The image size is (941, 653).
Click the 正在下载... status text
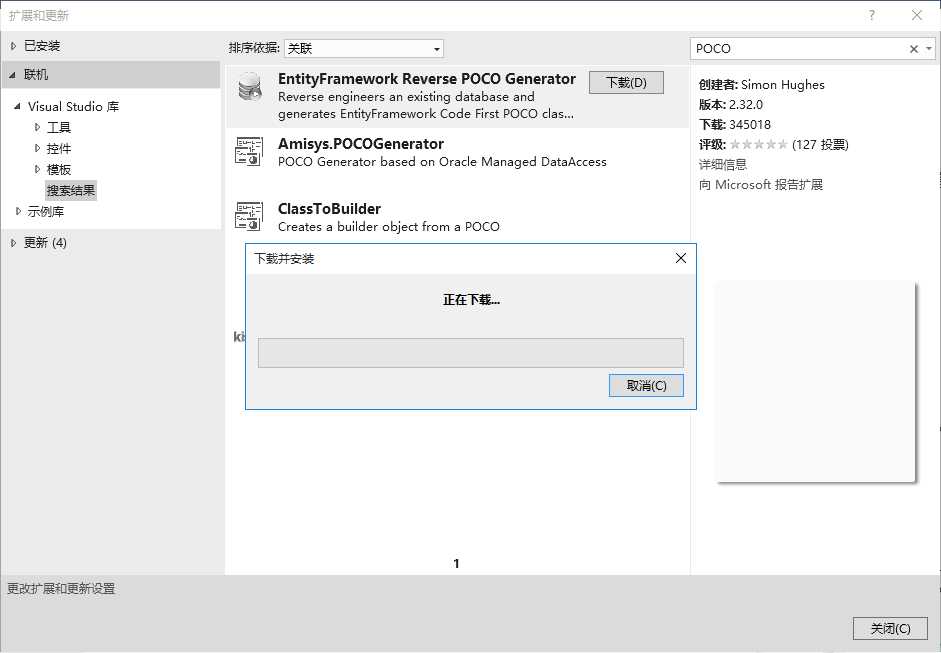471,299
